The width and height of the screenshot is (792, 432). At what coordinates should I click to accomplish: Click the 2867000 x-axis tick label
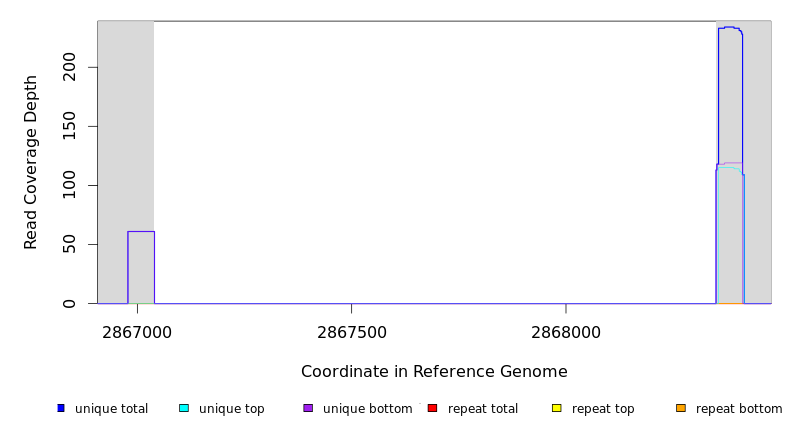(138, 332)
